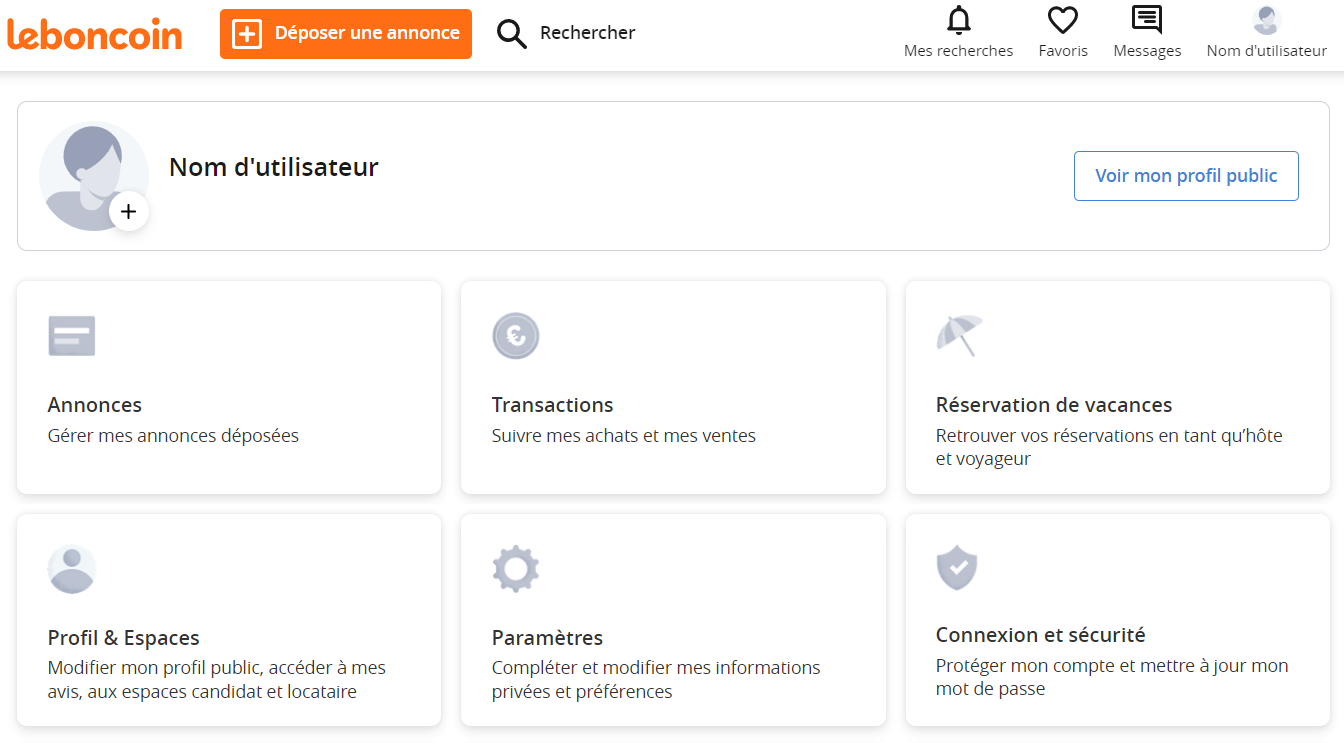
Task: Open notifications via the bell icon
Action: pyautogui.click(x=959, y=20)
